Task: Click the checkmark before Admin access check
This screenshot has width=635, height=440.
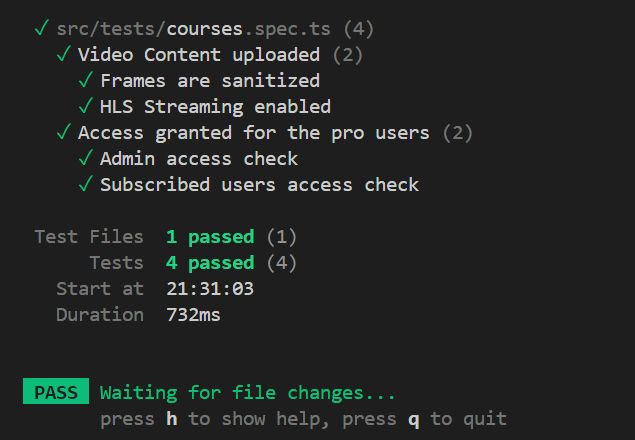Action: (85, 158)
